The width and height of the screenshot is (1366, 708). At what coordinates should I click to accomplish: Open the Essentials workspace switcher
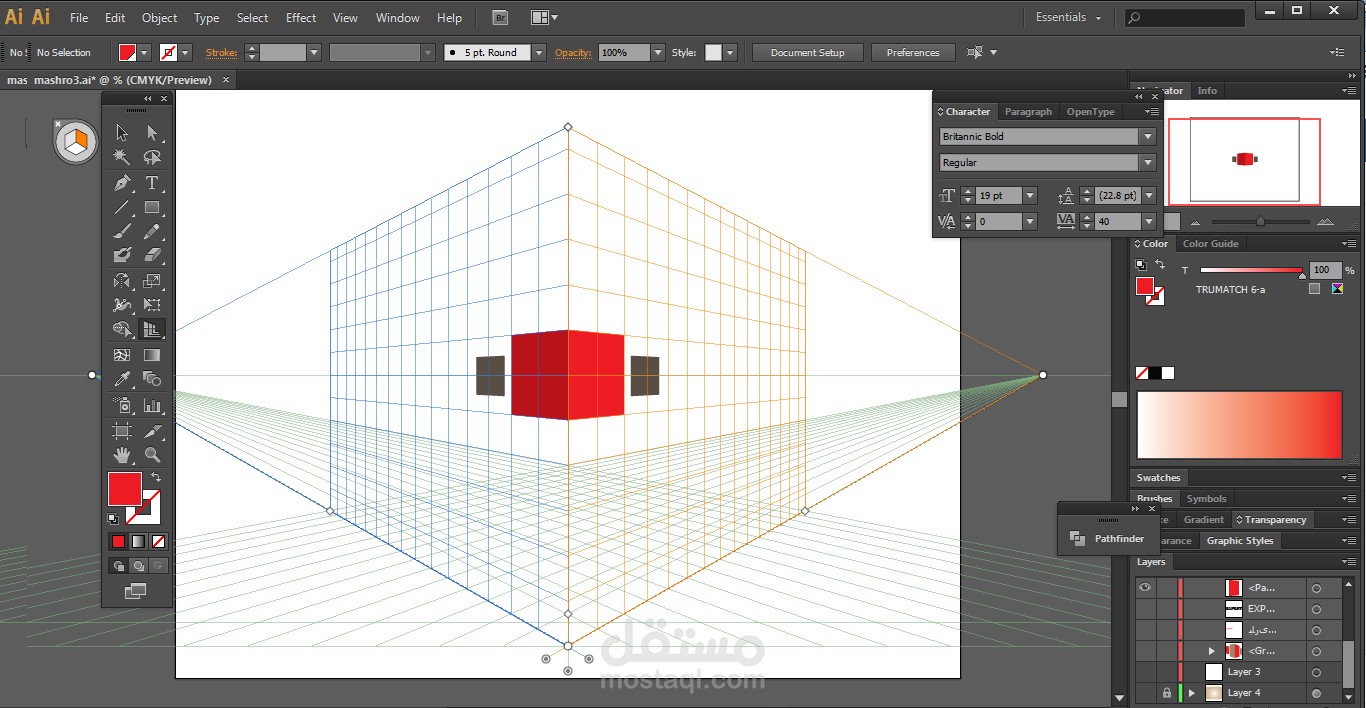pyautogui.click(x=1068, y=17)
